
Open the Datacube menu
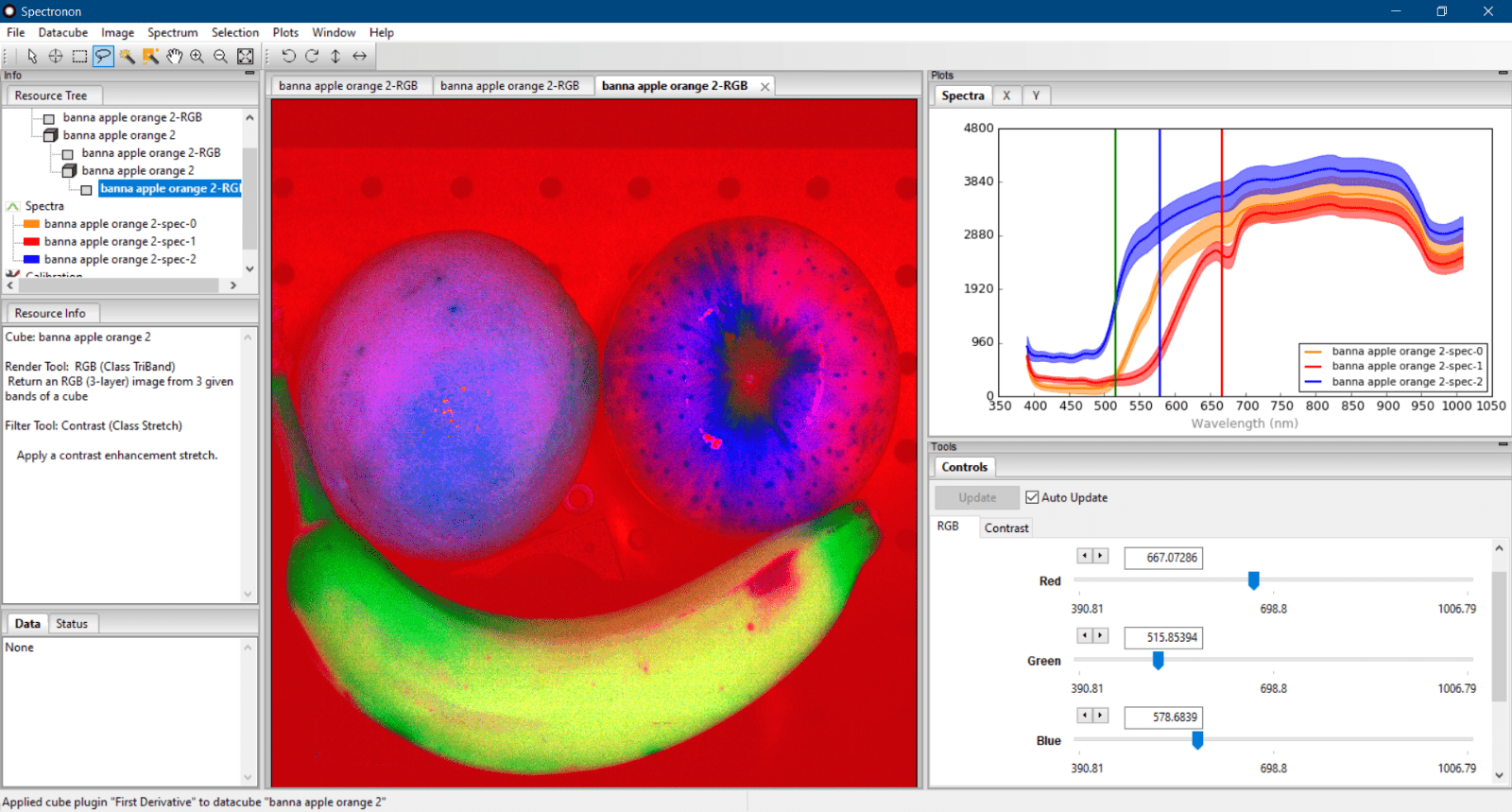[63, 32]
